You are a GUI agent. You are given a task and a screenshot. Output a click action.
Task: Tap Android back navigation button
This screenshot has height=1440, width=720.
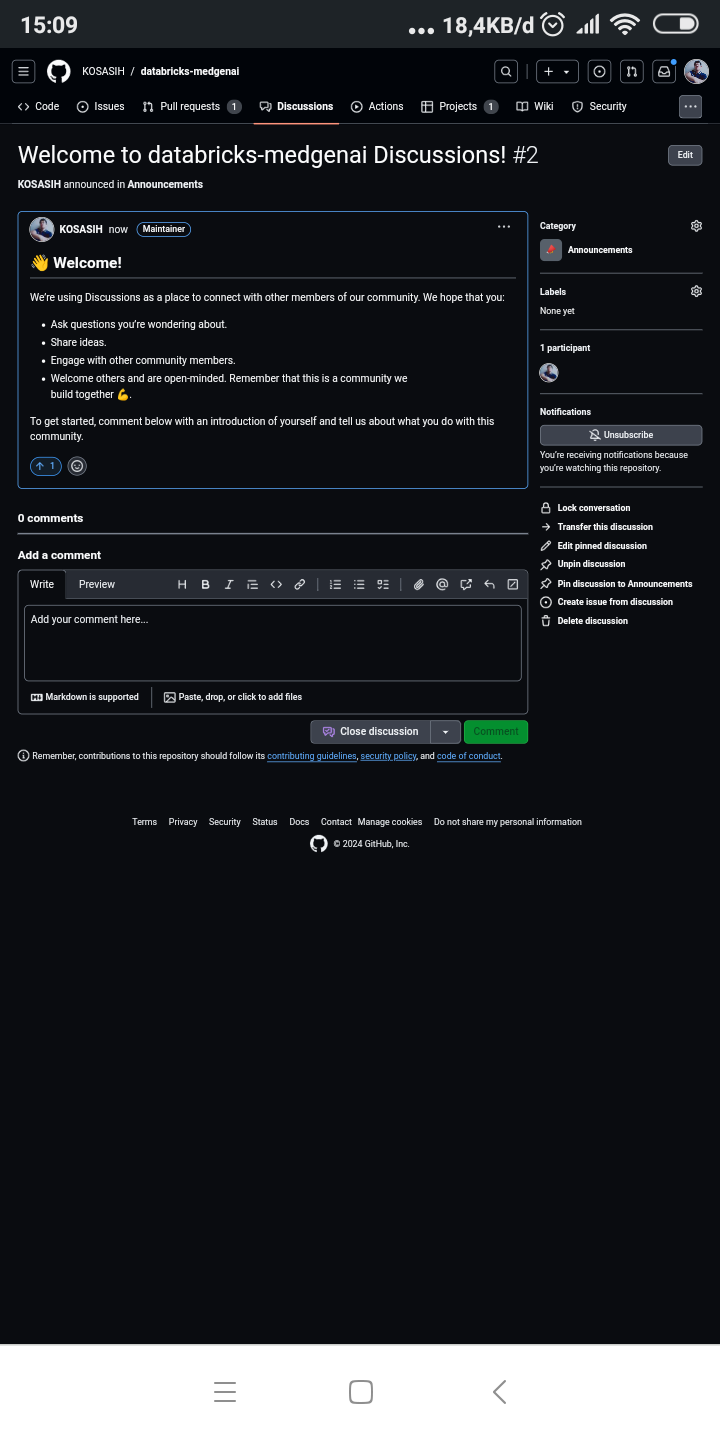[x=500, y=1392]
